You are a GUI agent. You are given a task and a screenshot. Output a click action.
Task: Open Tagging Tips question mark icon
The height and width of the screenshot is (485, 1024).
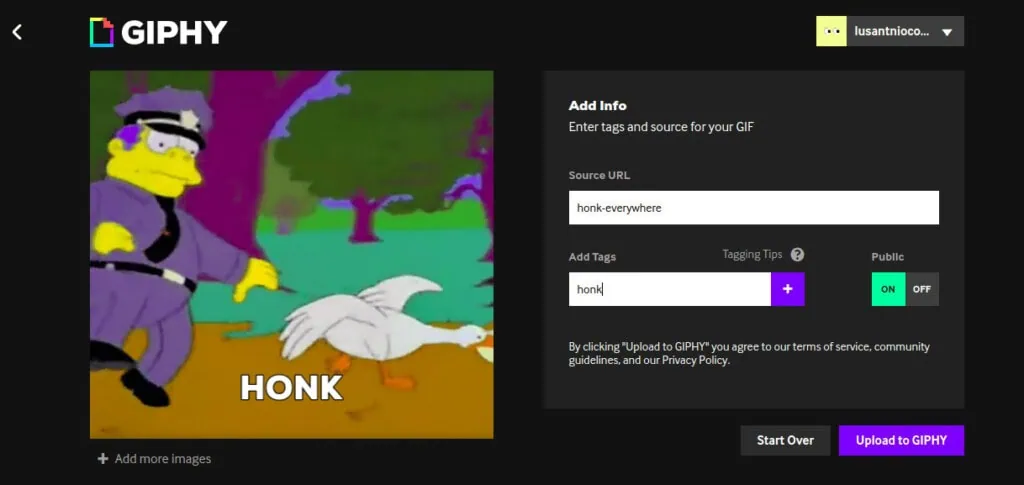797,255
